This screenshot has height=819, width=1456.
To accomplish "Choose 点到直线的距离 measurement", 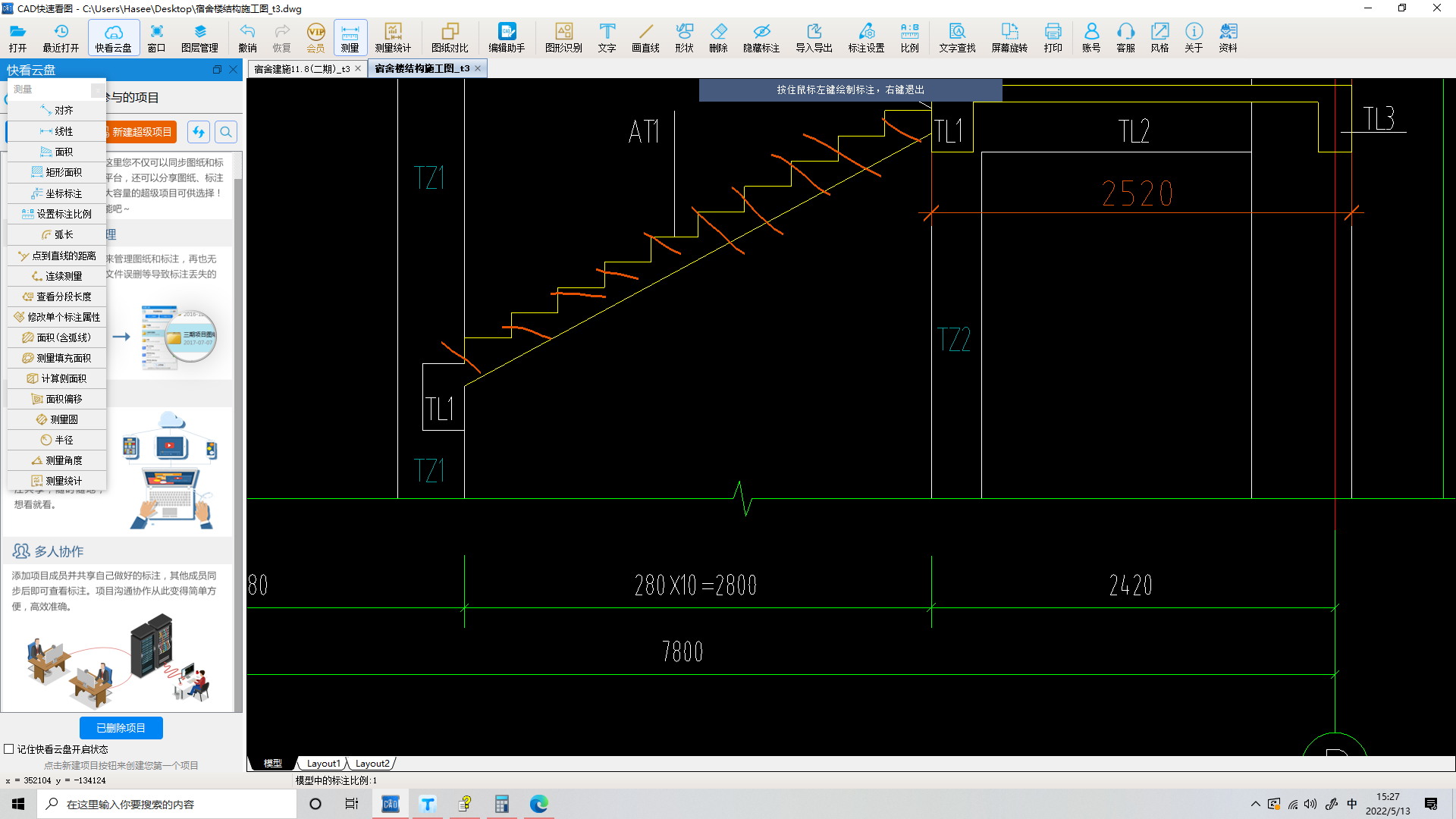I will click(x=57, y=256).
